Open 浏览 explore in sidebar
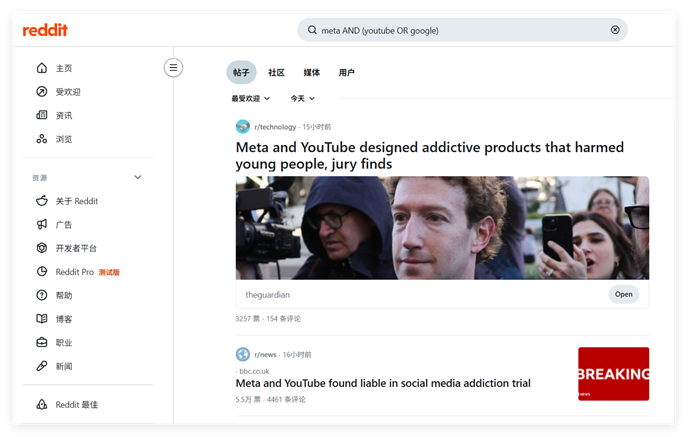Viewport: 688px width, 437px height. (x=63, y=139)
